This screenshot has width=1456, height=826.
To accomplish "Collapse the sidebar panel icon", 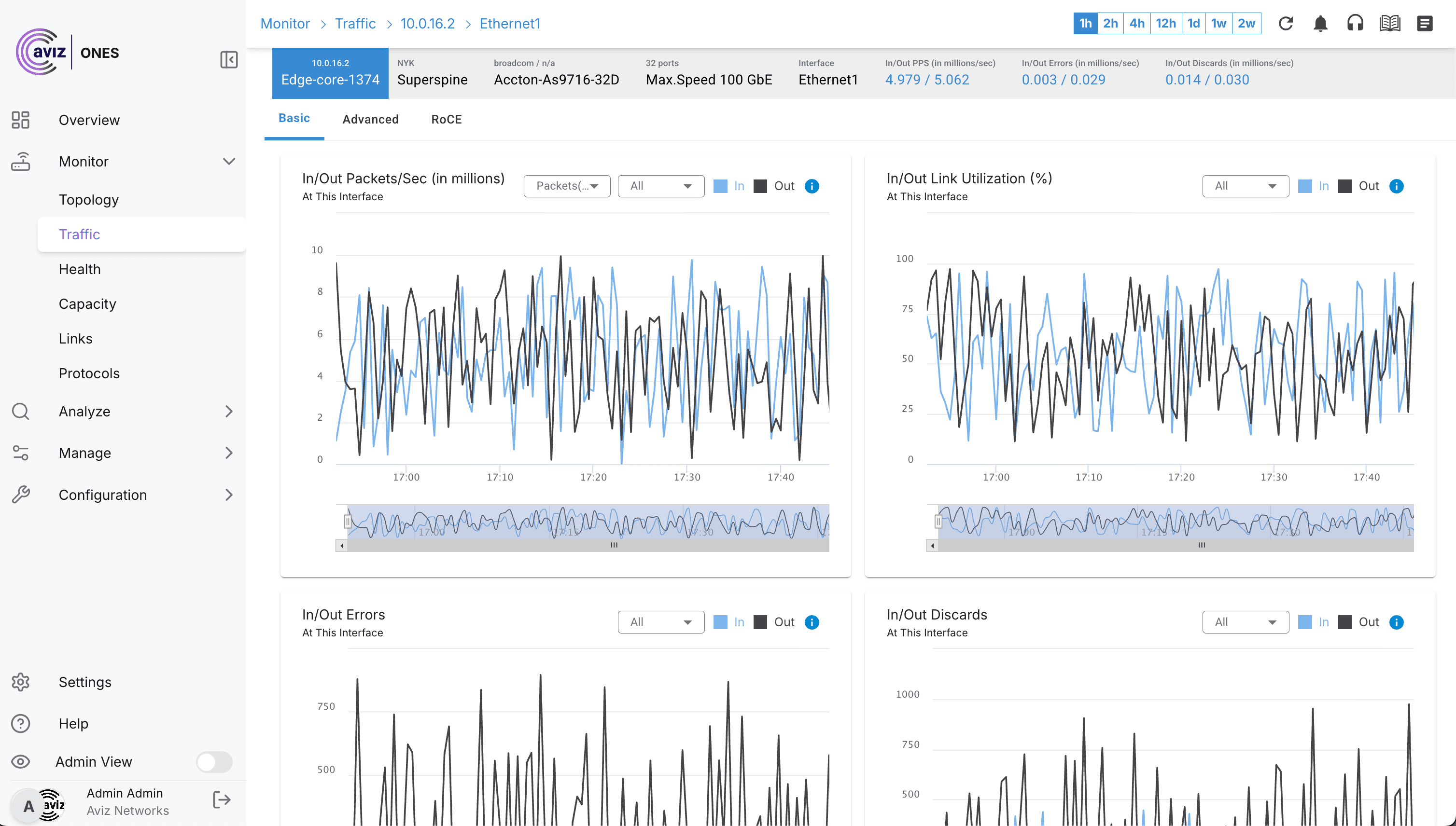I will 229,59.
